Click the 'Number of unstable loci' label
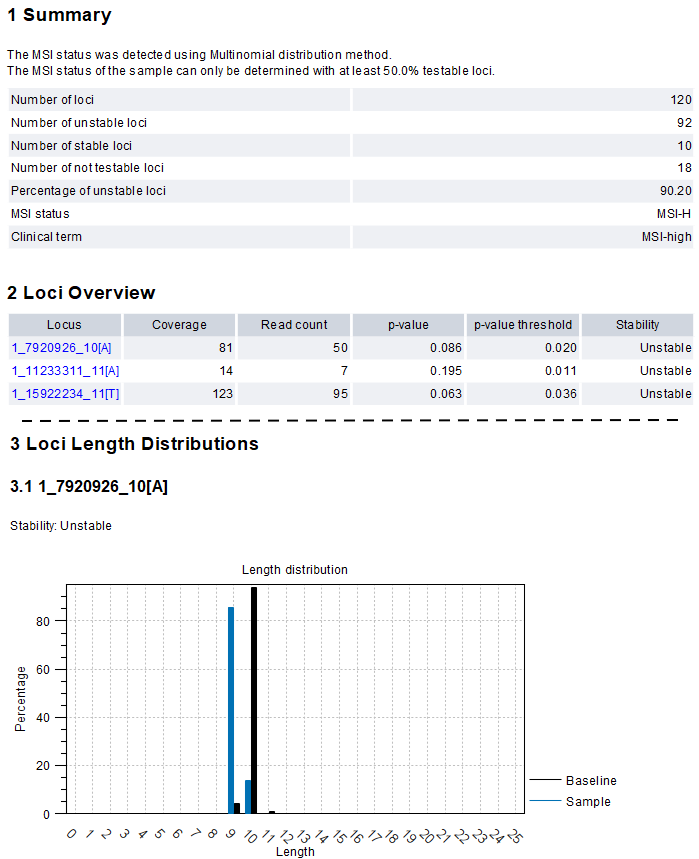 (79, 123)
